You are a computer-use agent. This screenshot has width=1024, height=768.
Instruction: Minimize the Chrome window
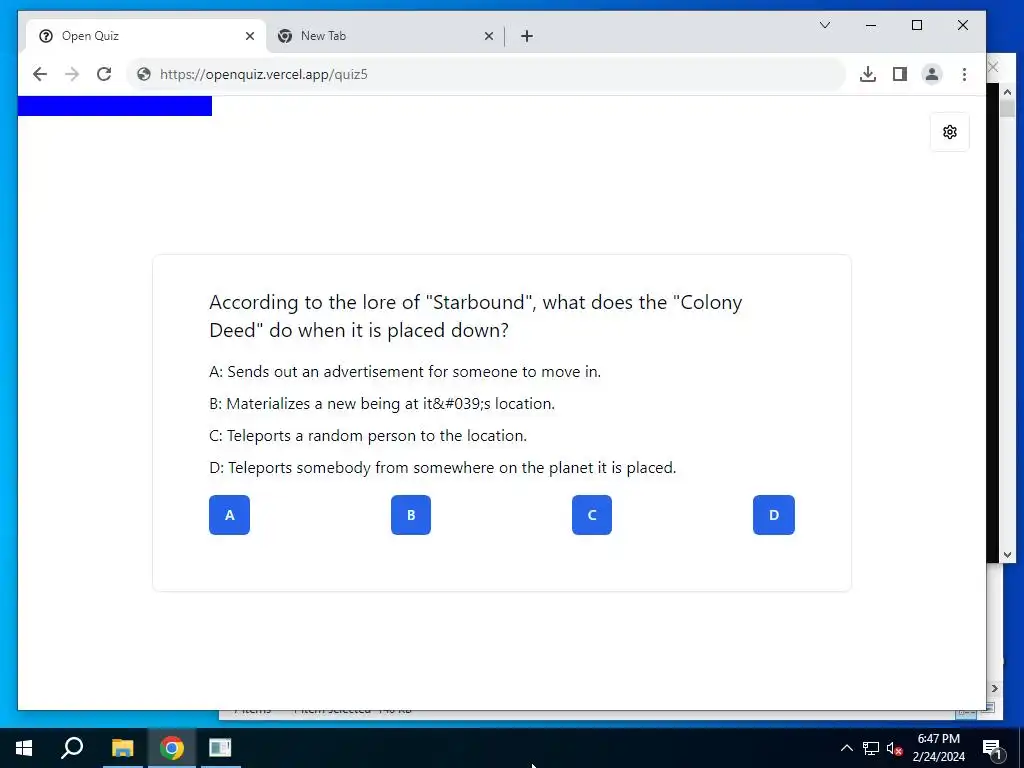tap(871, 25)
